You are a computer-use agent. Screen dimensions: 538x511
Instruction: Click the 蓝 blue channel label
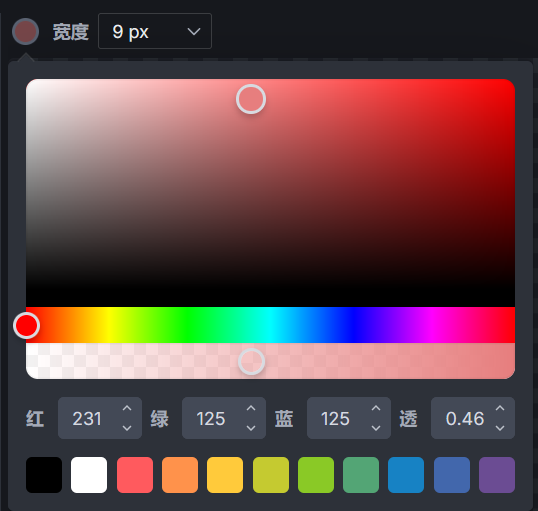point(284,419)
